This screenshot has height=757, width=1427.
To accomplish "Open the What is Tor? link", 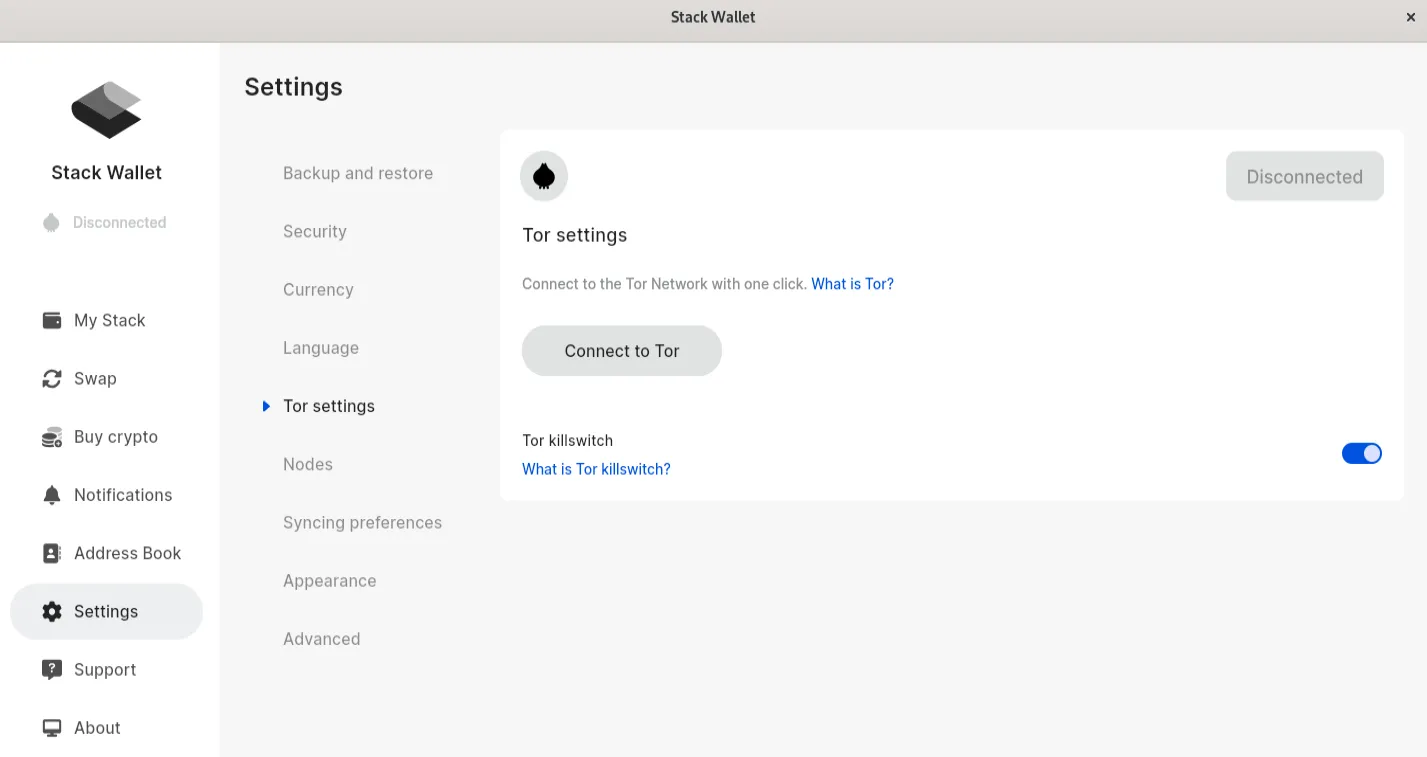I will [852, 284].
